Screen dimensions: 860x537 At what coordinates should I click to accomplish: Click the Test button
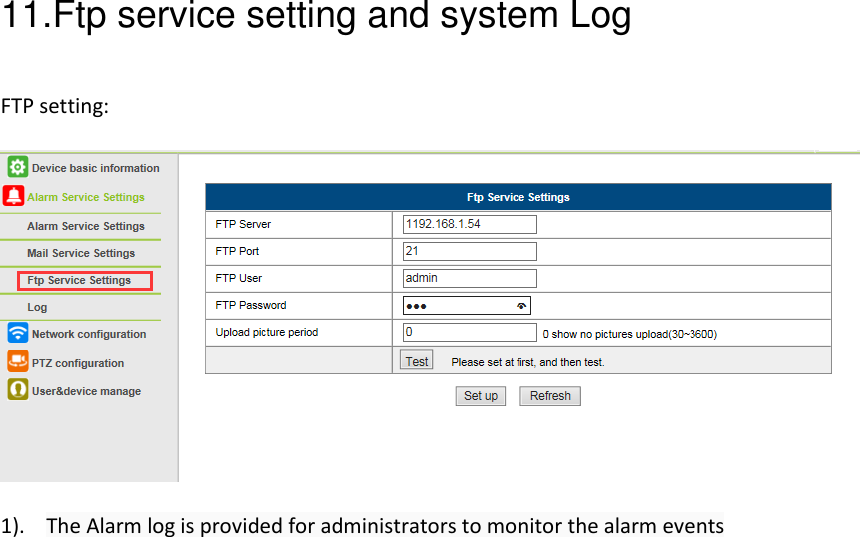coord(416,361)
